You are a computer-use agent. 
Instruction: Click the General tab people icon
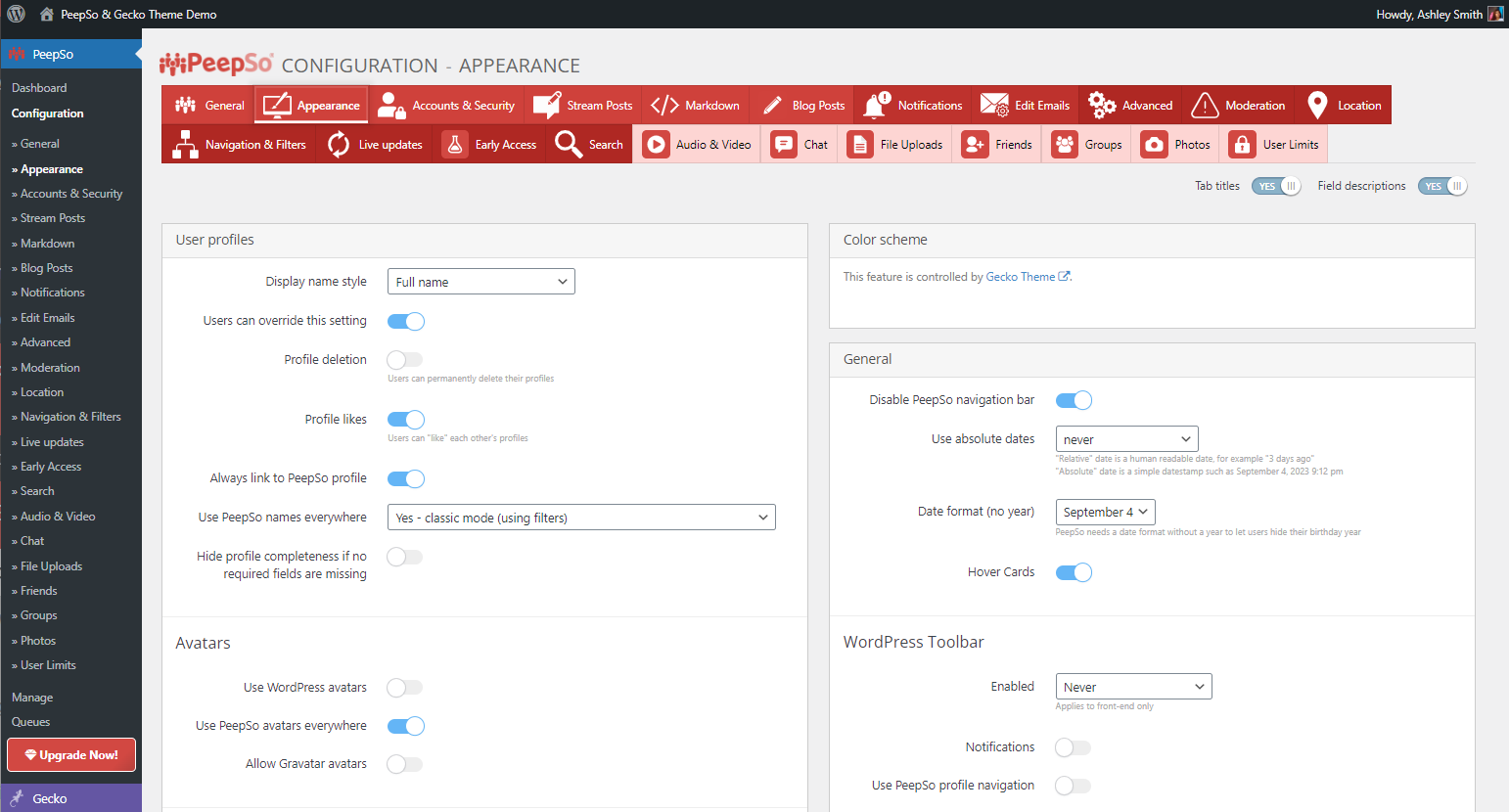(185, 105)
